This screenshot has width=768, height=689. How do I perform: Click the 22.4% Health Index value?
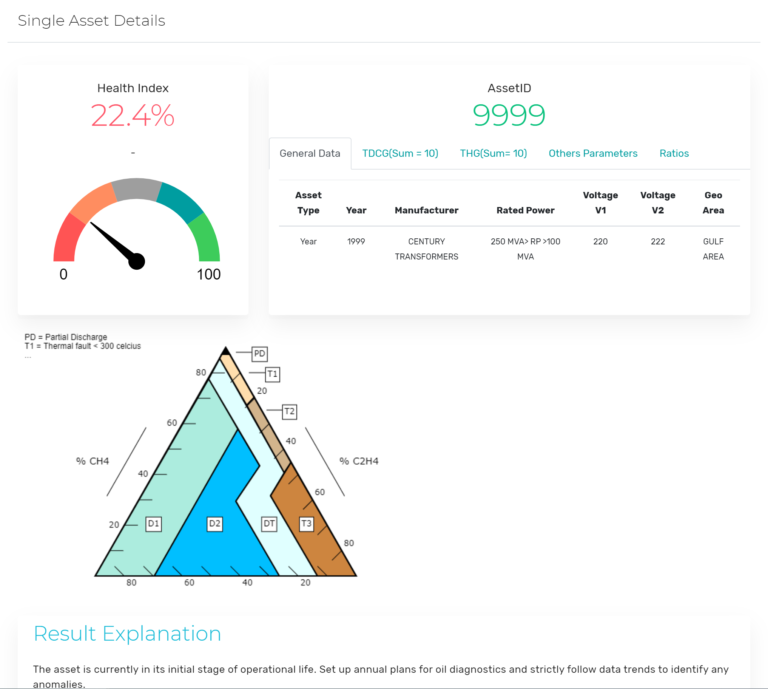point(133,116)
